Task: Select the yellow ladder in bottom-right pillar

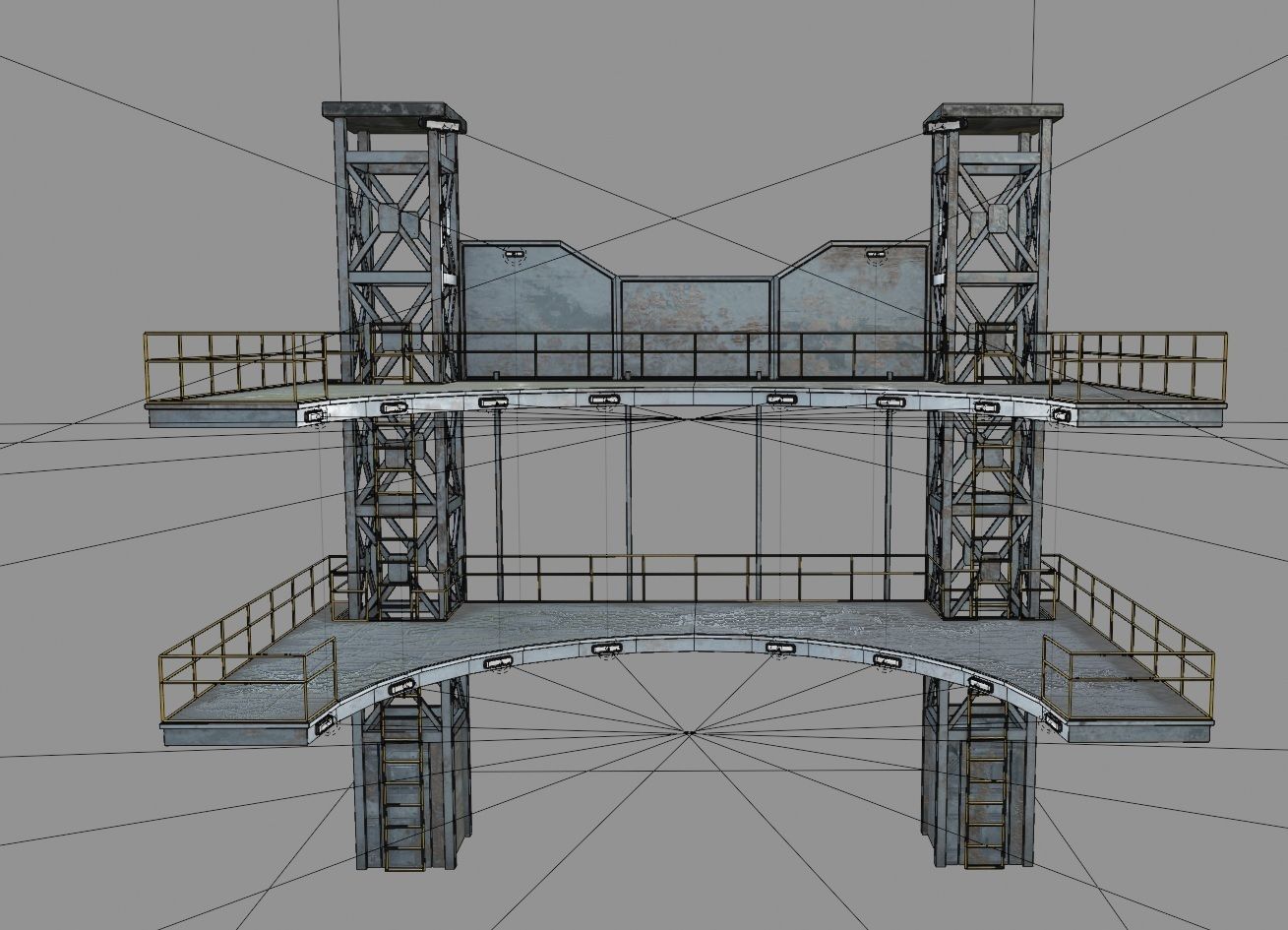Action: [985, 782]
